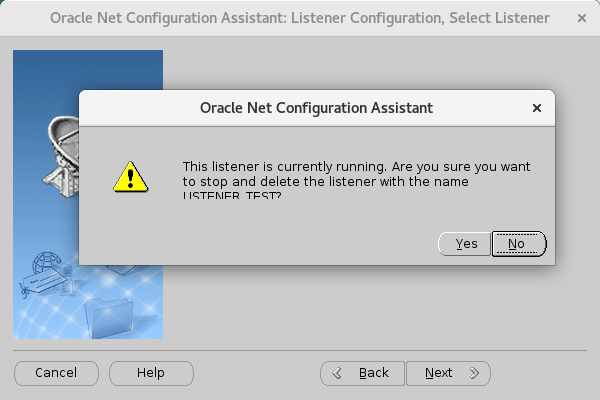Click the listener running warning message text
600x400 pixels.
click(356, 181)
